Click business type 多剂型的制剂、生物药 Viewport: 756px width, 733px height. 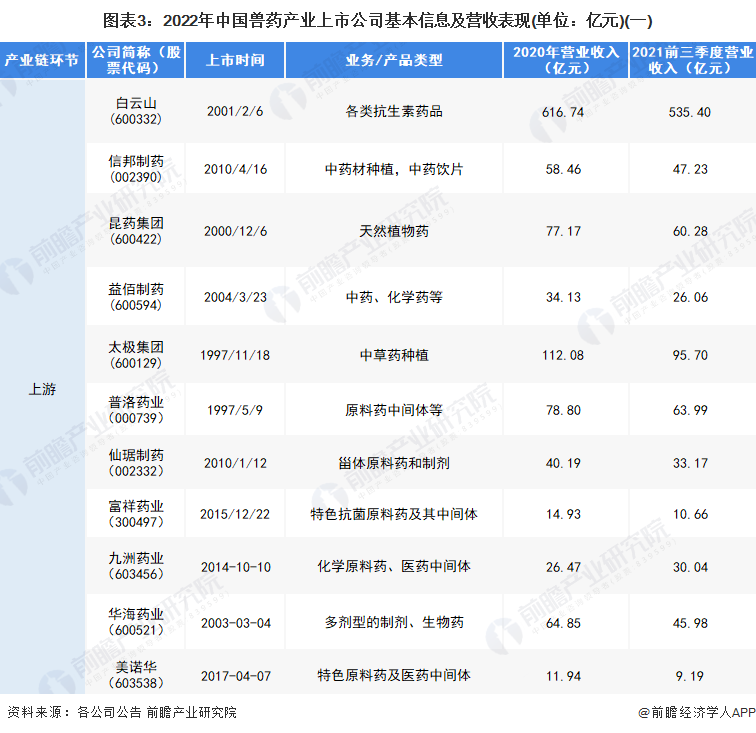pyautogui.click(x=393, y=622)
